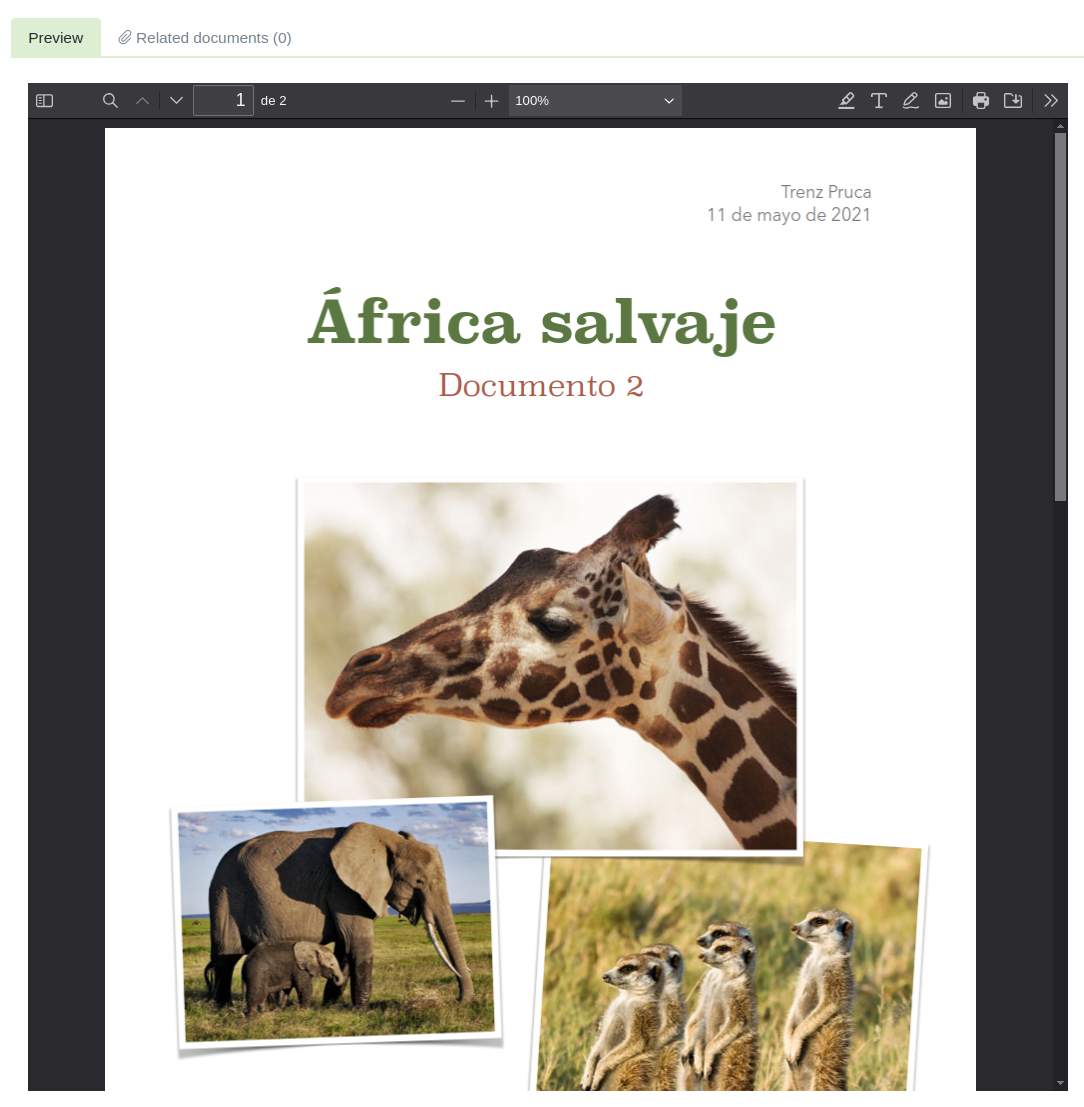
Task: Zoom in with the plus button
Action: tap(491, 101)
